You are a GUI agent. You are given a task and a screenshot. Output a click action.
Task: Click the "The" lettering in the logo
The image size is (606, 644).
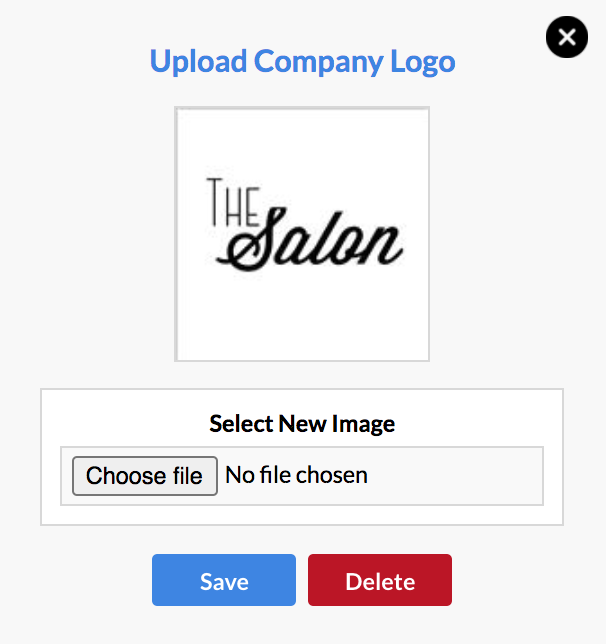pos(233,202)
